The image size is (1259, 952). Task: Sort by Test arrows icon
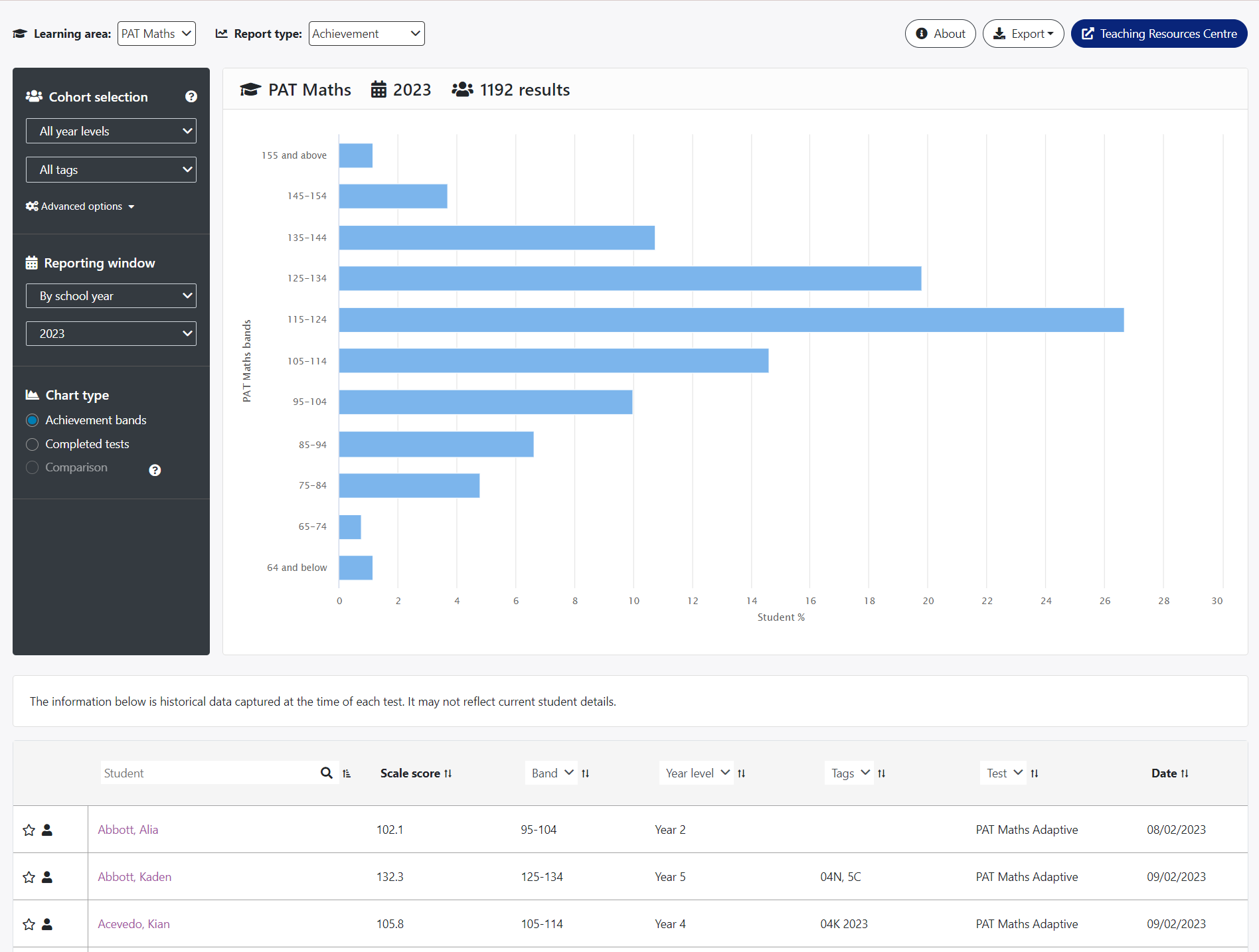point(1035,773)
